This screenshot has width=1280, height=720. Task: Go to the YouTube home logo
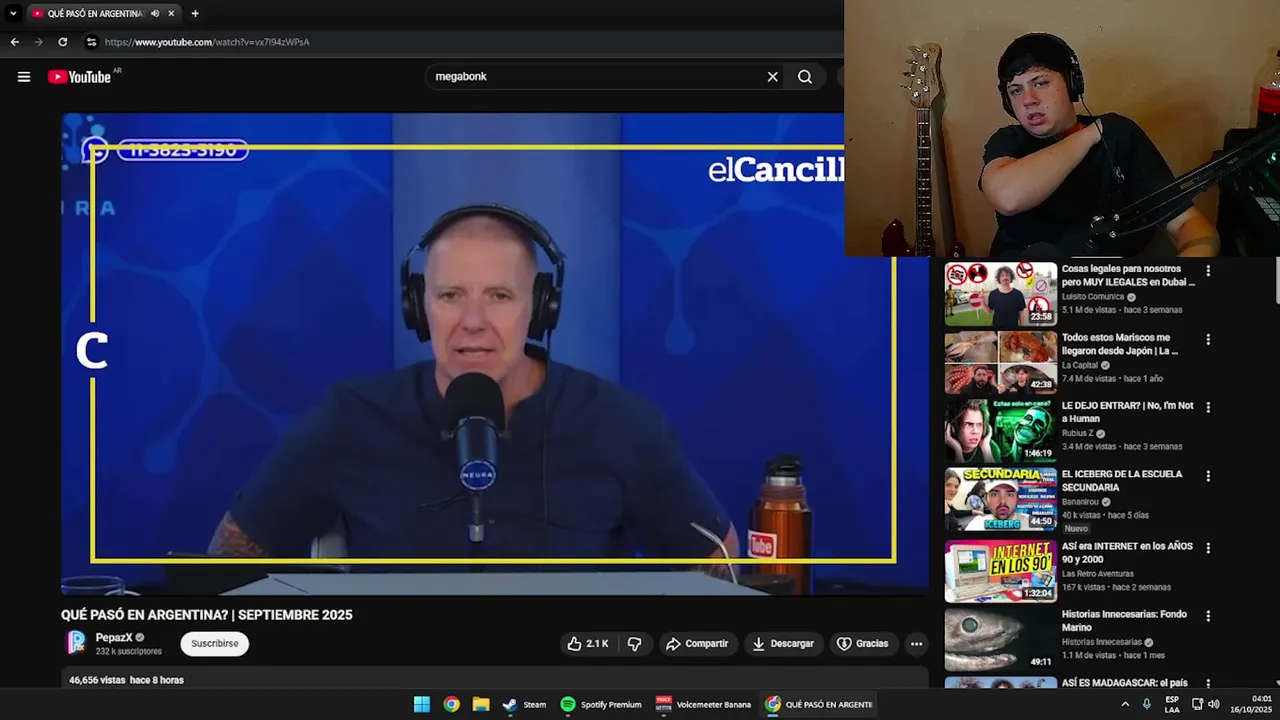(x=79, y=77)
